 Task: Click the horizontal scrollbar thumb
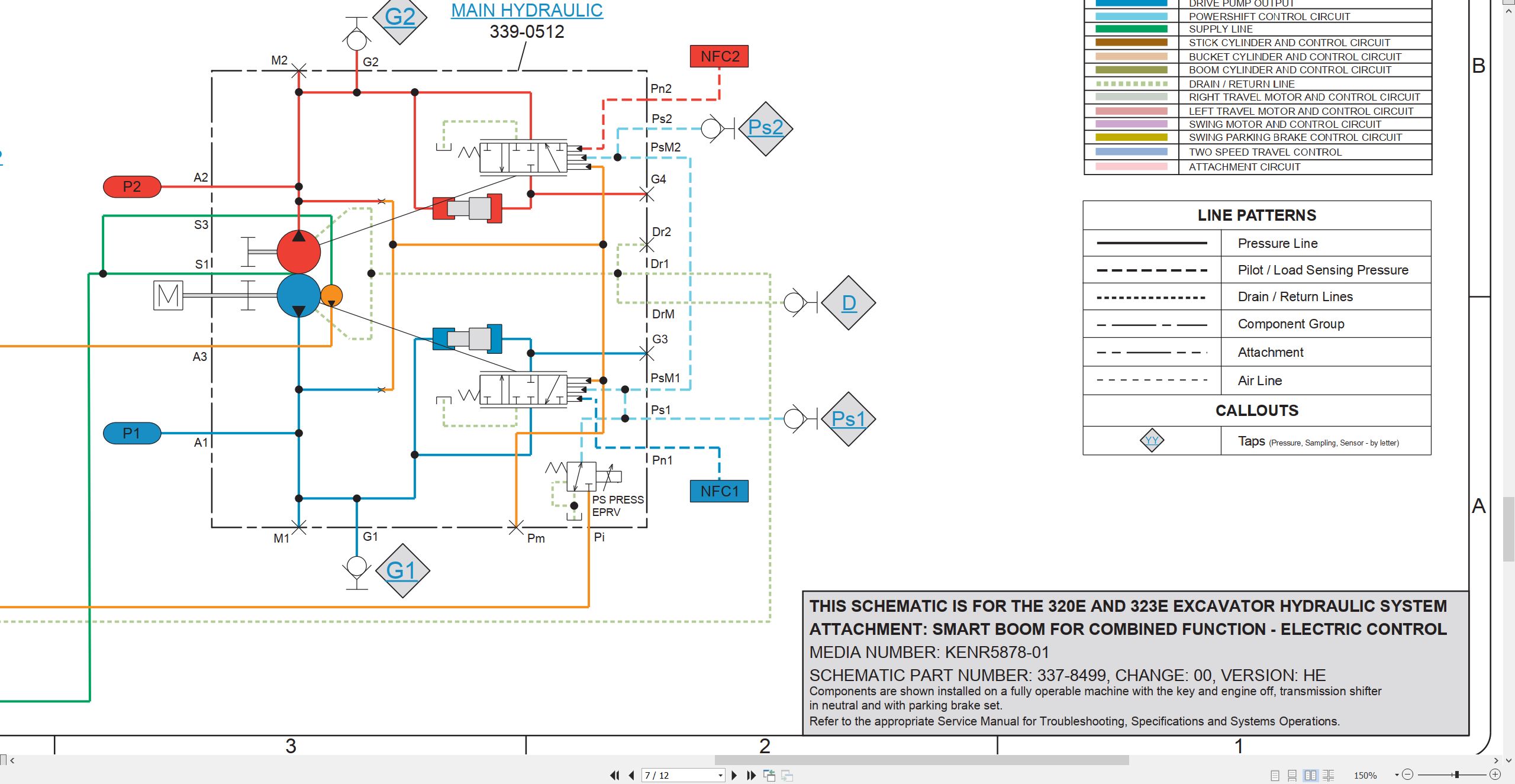(921, 760)
